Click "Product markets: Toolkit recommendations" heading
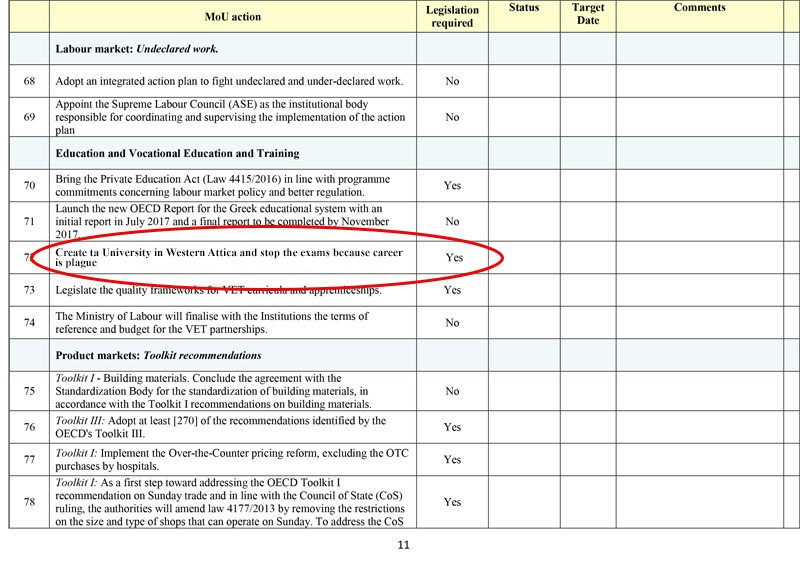This screenshot has width=800, height=570. coord(158,355)
